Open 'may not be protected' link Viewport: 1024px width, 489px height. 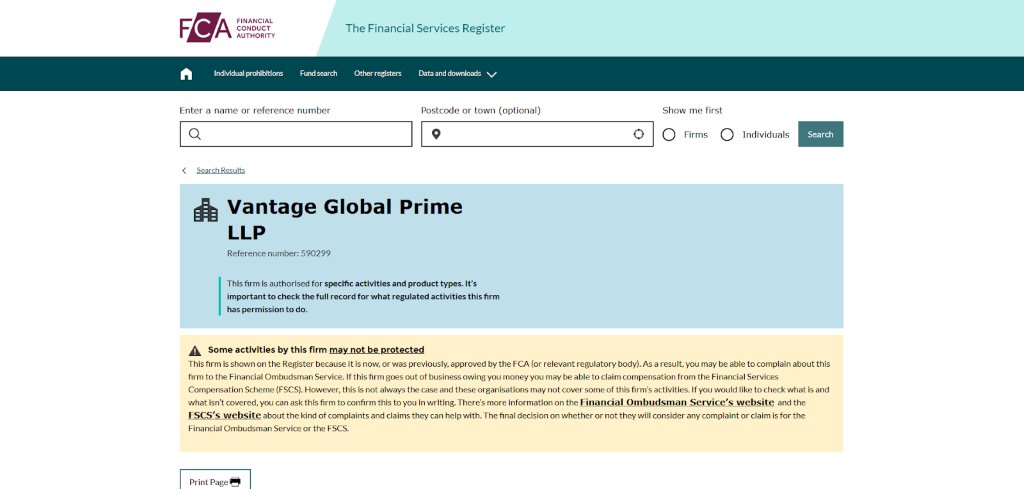click(377, 350)
